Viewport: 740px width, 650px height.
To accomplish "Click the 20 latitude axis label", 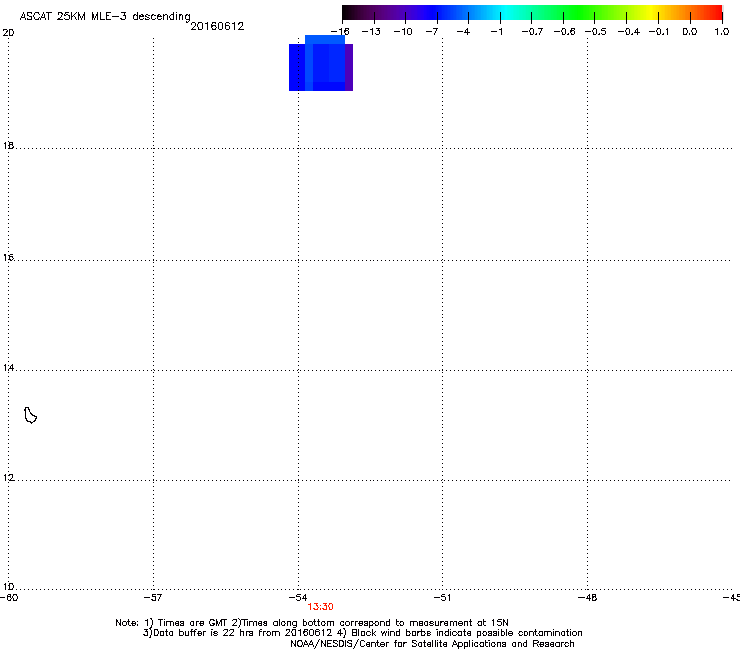I will click(8, 33).
